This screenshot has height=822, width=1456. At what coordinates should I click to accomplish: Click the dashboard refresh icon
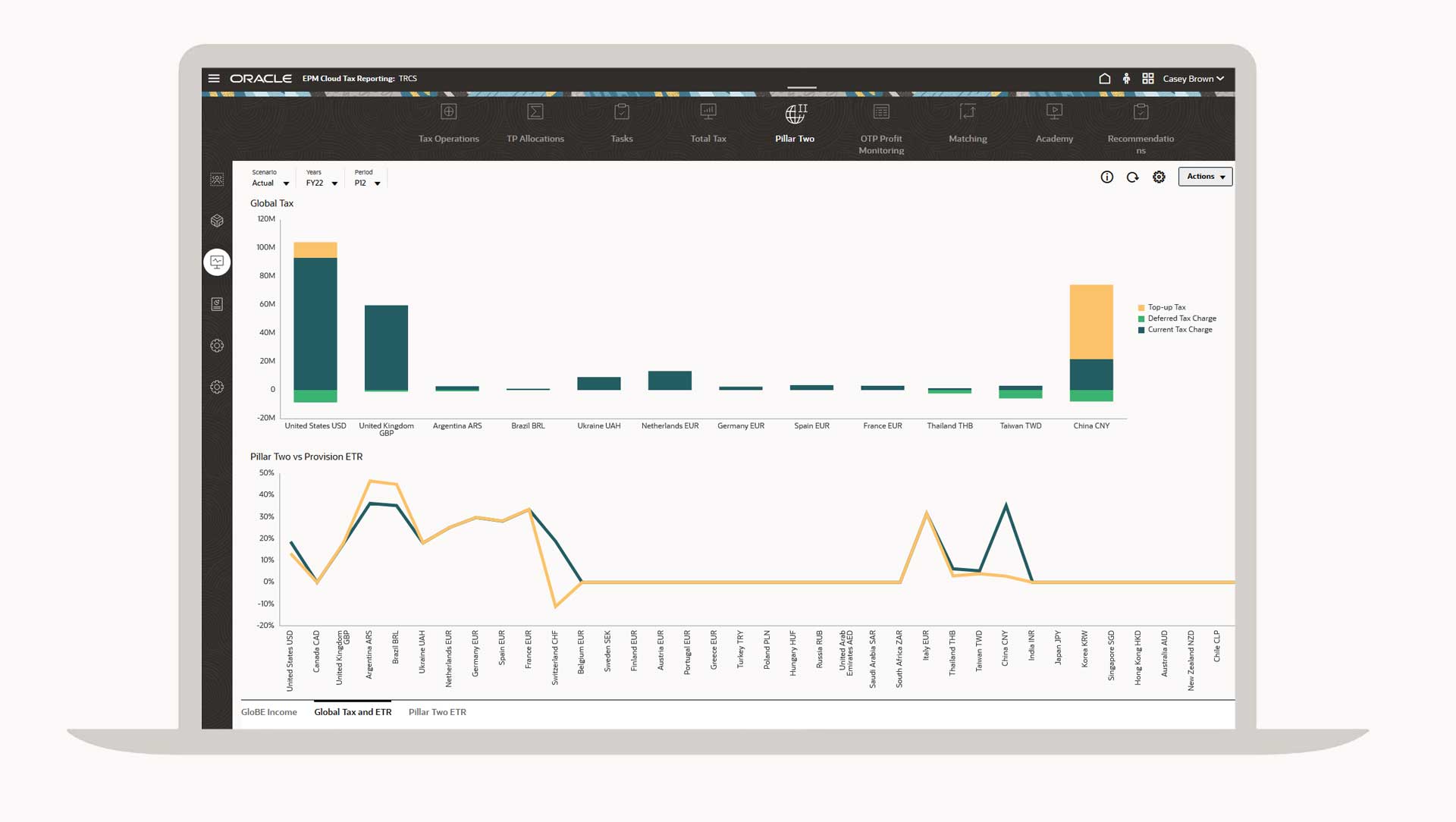pos(1132,177)
